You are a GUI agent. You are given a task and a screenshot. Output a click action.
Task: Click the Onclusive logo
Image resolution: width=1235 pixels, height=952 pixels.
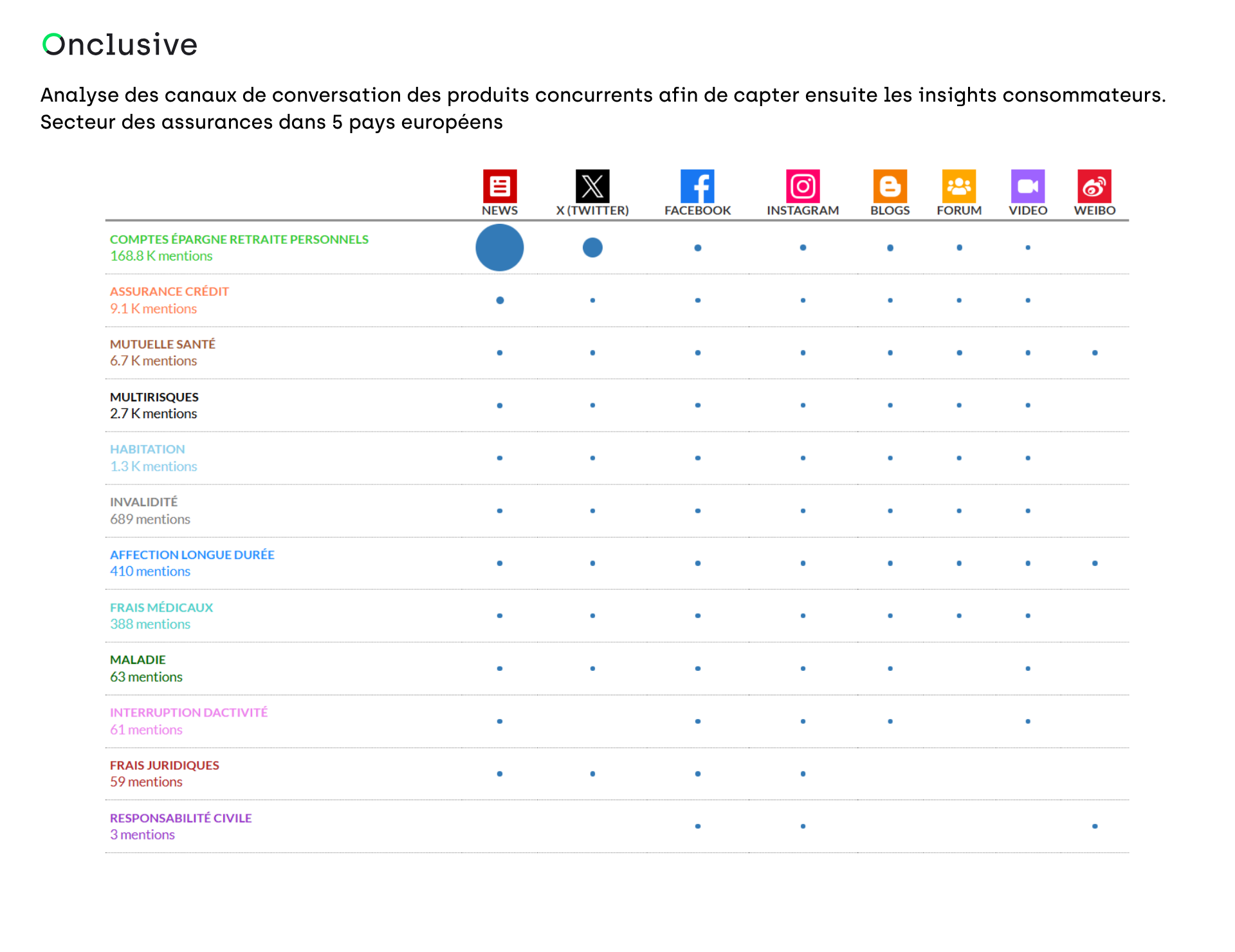120,44
